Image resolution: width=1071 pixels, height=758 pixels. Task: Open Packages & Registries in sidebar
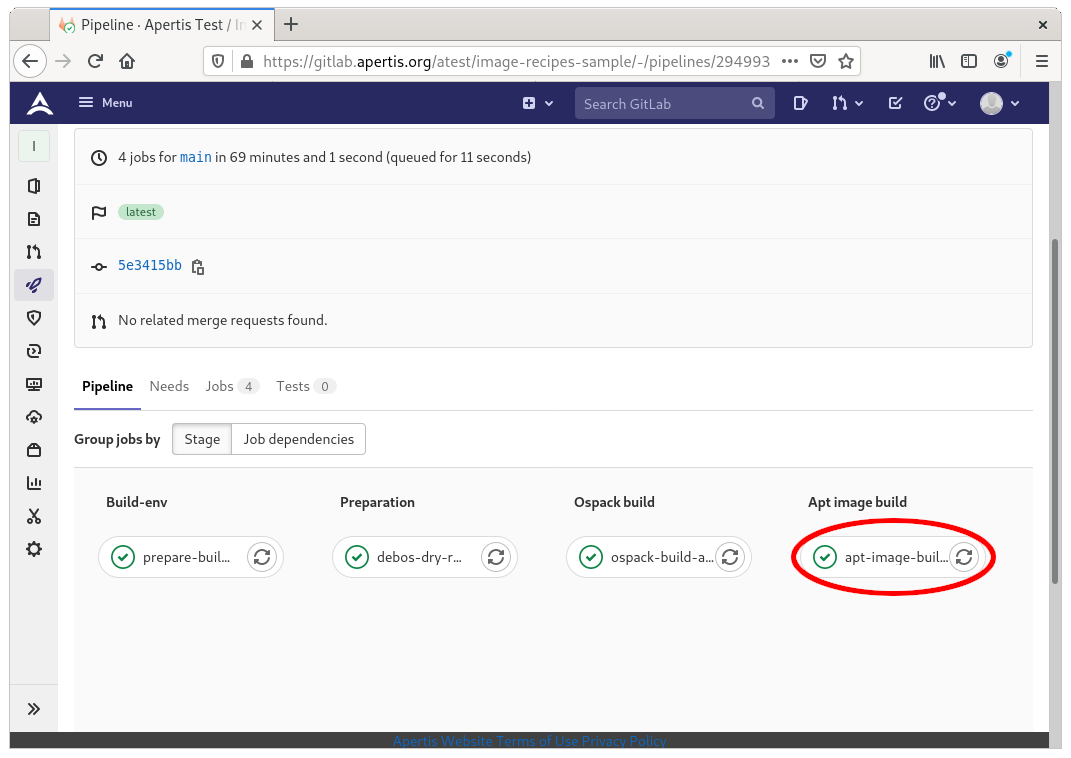point(33,450)
